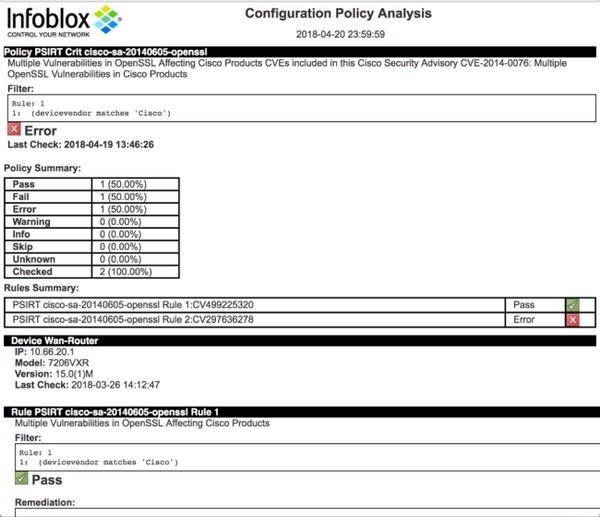Click the Rule PSIRT cisco-sa-20140605-openssl Rule 1 header
The height and width of the screenshot is (517, 600).
[x=302, y=412]
